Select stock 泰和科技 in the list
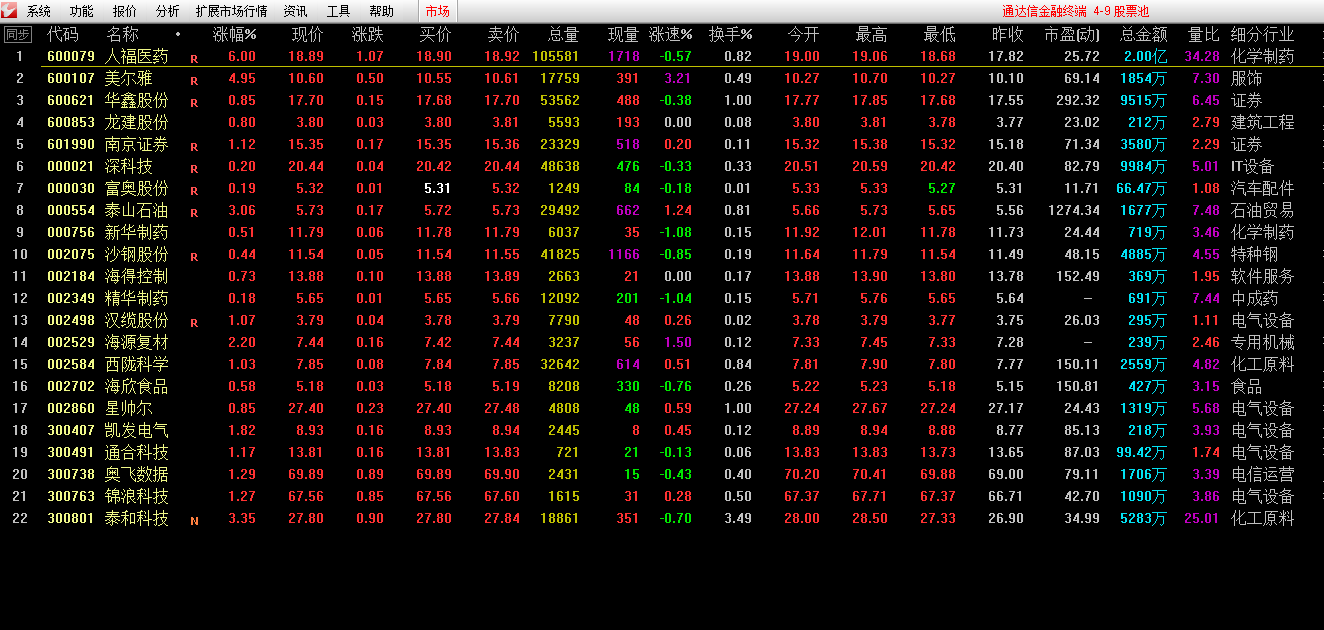 pos(137,518)
